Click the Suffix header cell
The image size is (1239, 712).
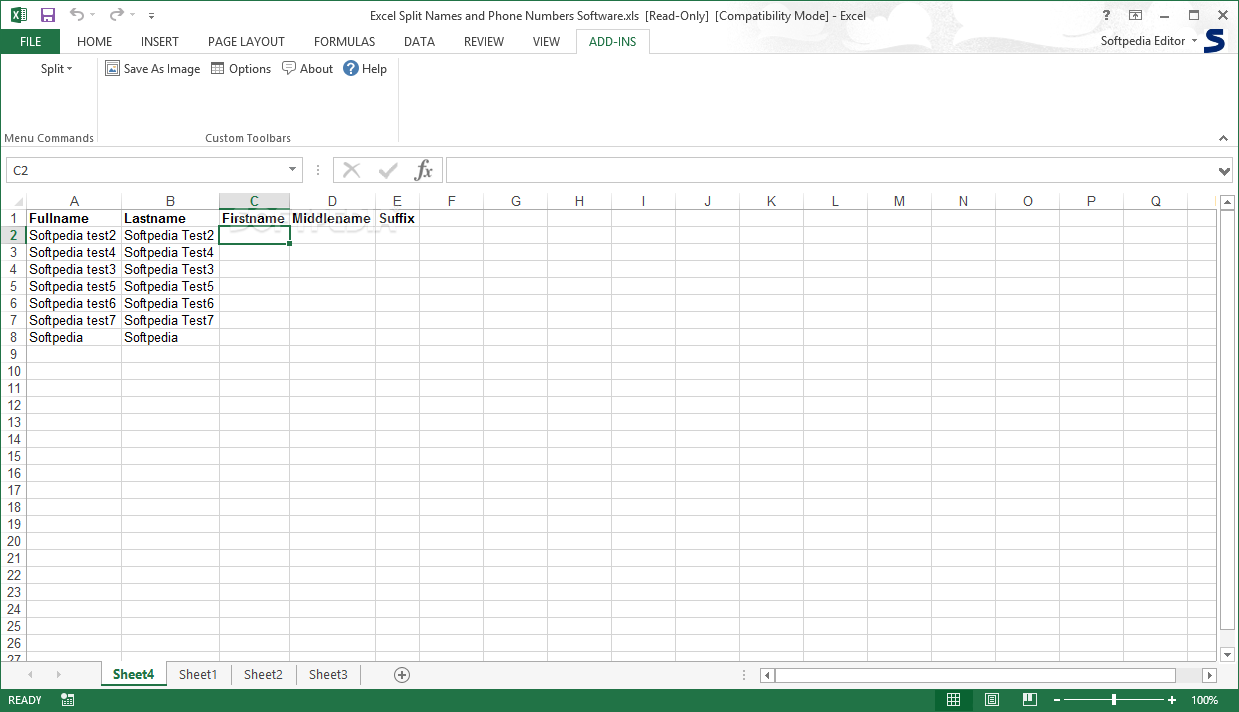pos(397,218)
